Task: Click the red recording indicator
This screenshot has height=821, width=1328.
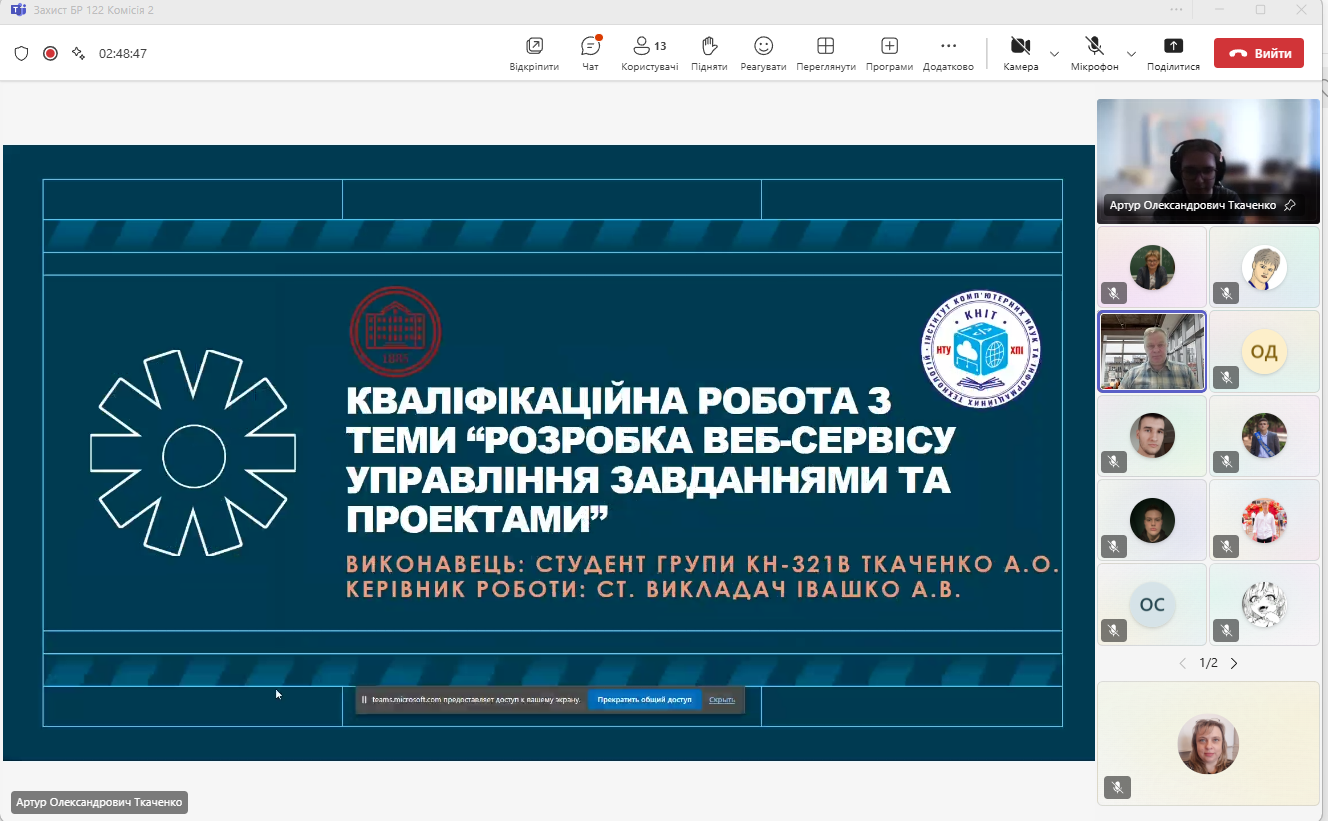Action: pyautogui.click(x=50, y=53)
